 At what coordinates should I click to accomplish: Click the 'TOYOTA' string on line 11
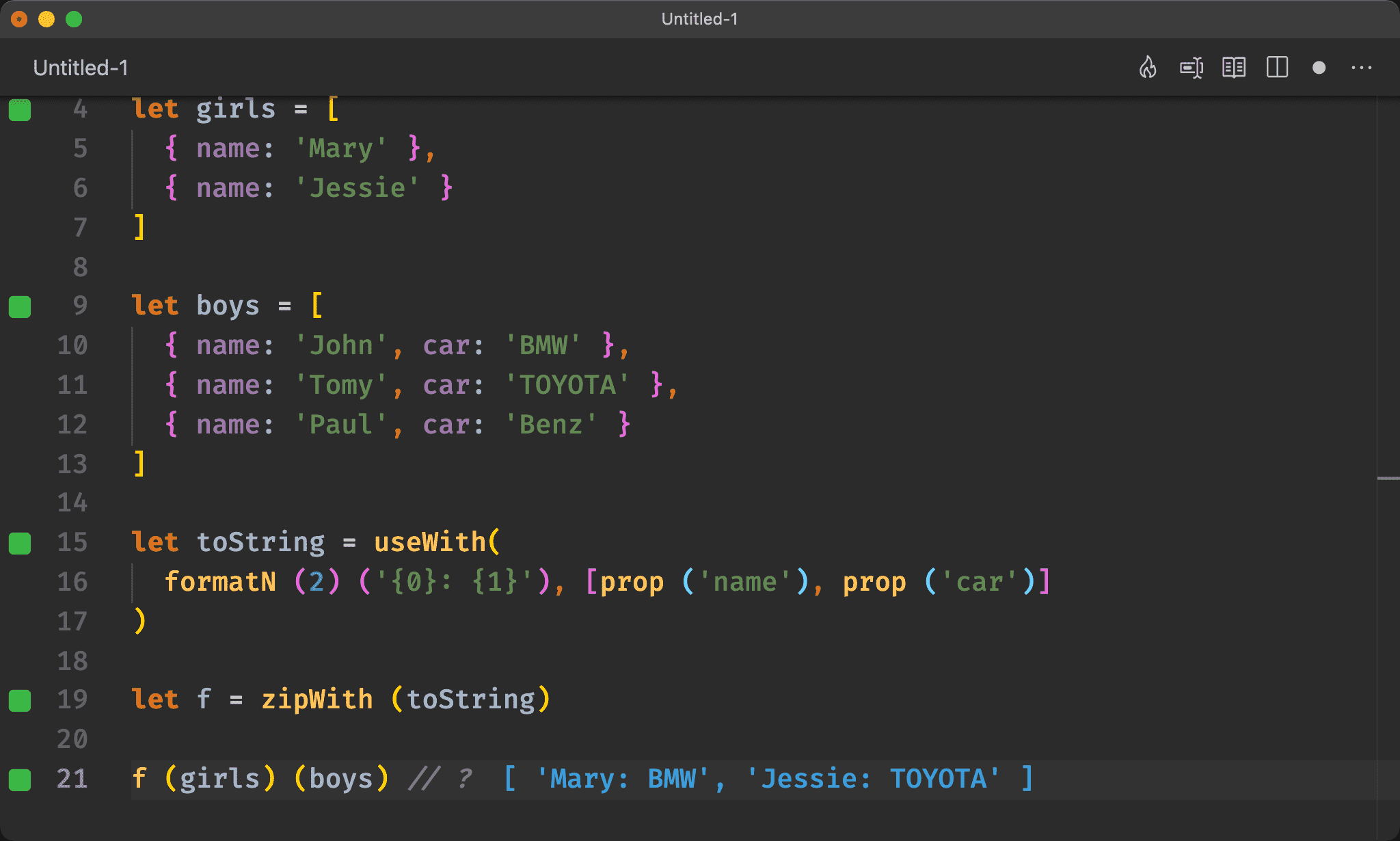[567, 385]
